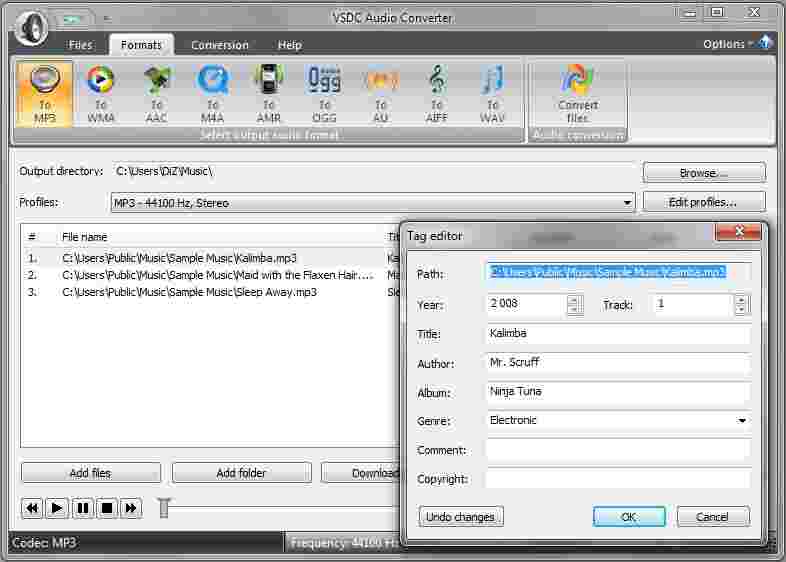The image size is (786, 562).
Task: Click the Add folder button
Action: pos(241,473)
